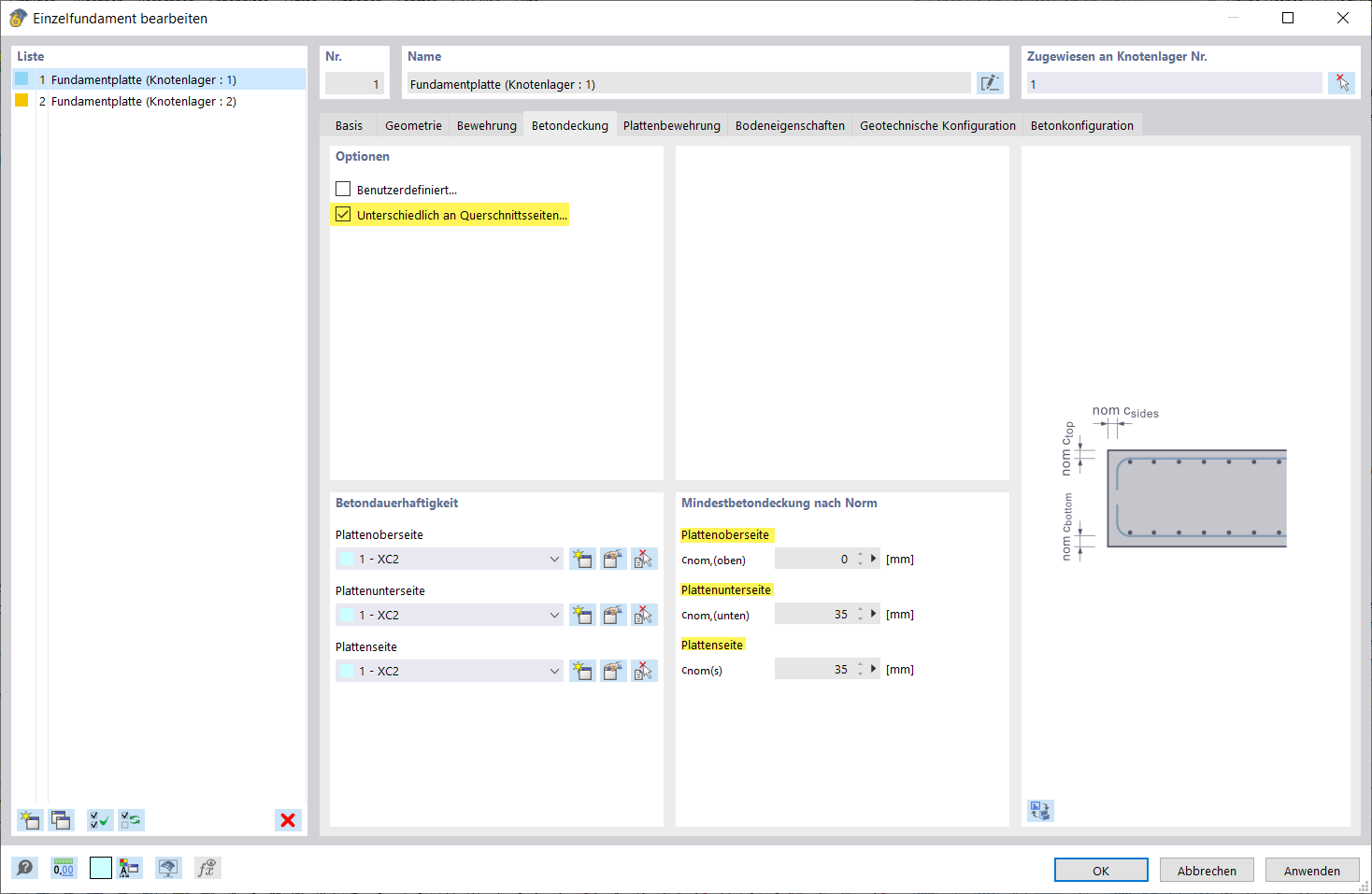Click the yellow swatch of list item 2
Image resolution: width=1372 pixels, height=894 pixels.
point(21,100)
